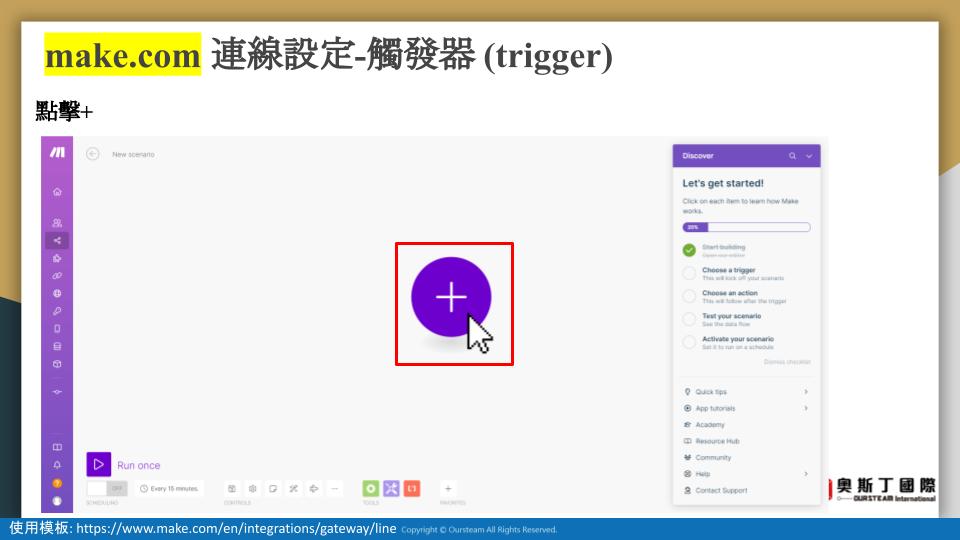Select the Test your scenario checklist circle
Image resolution: width=960 pixels, height=540 pixels.
pyautogui.click(x=689, y=319)
